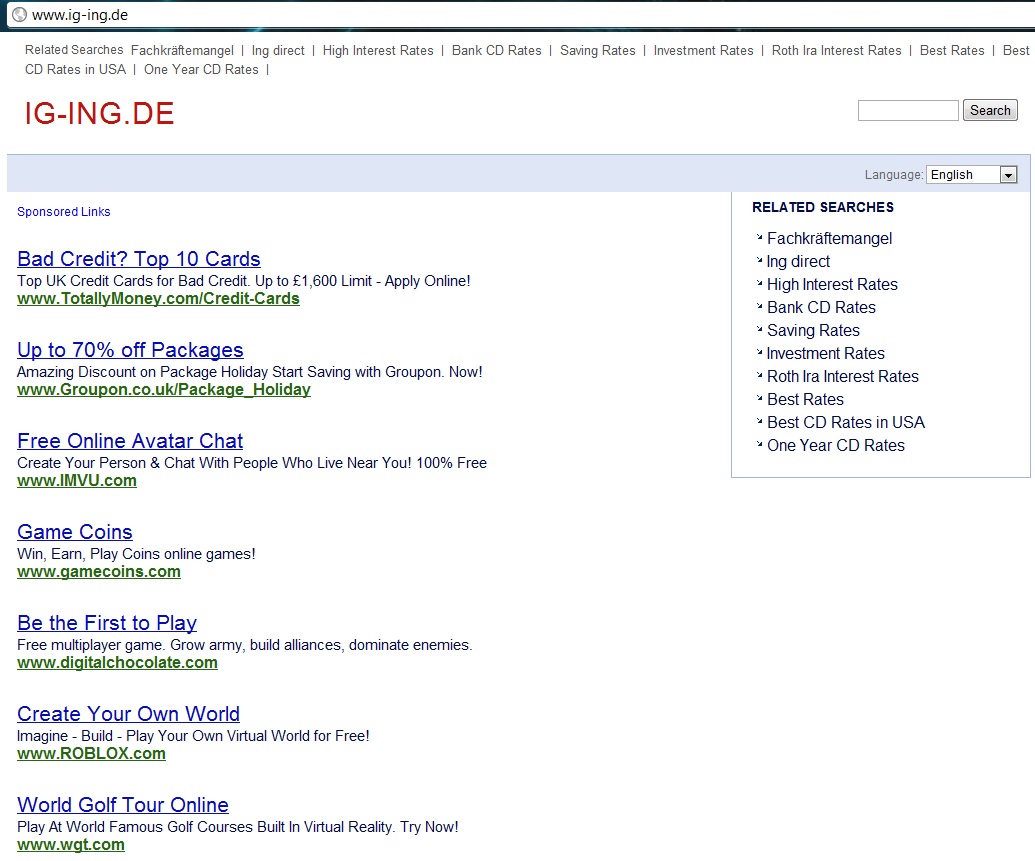1035x861 pixels.
Task: Focus the search text field
Action: pos(908,110)
